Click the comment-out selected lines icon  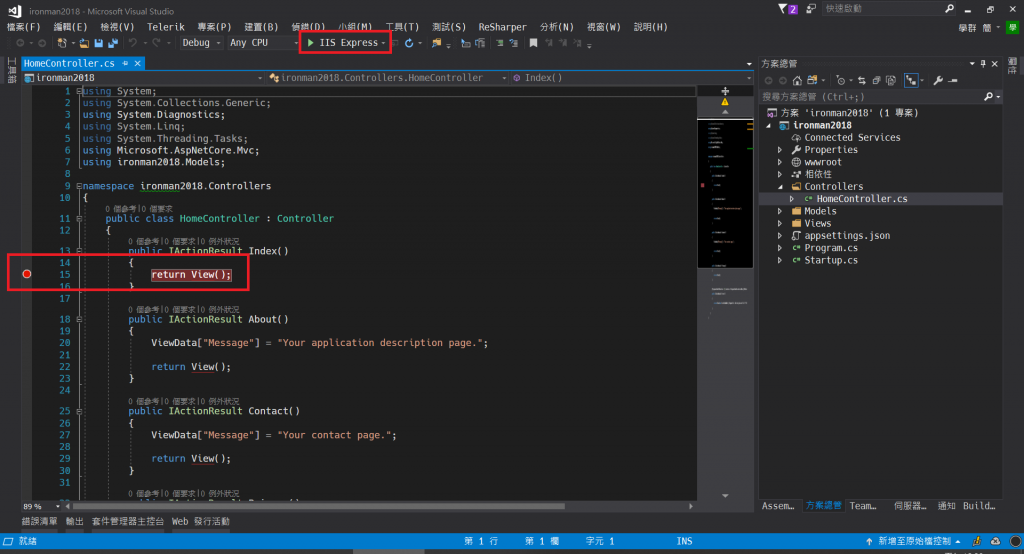(x=500, y=43)
